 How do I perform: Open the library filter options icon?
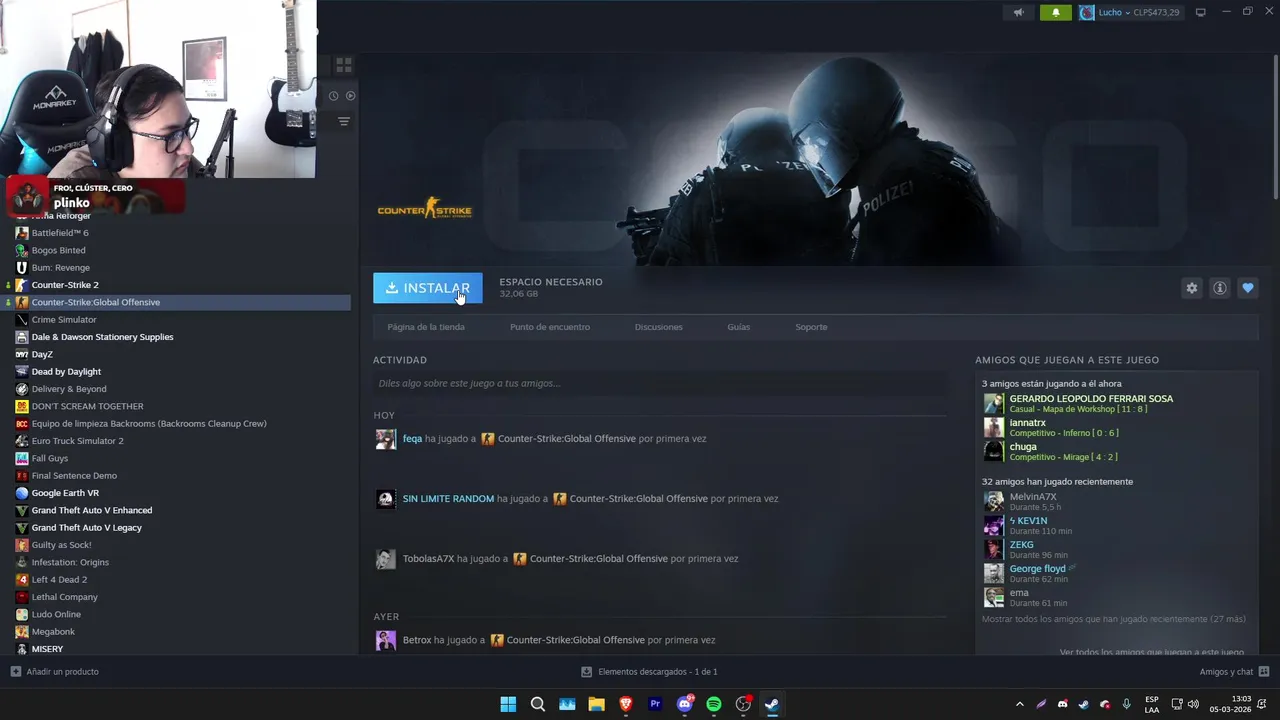(344, 121)
